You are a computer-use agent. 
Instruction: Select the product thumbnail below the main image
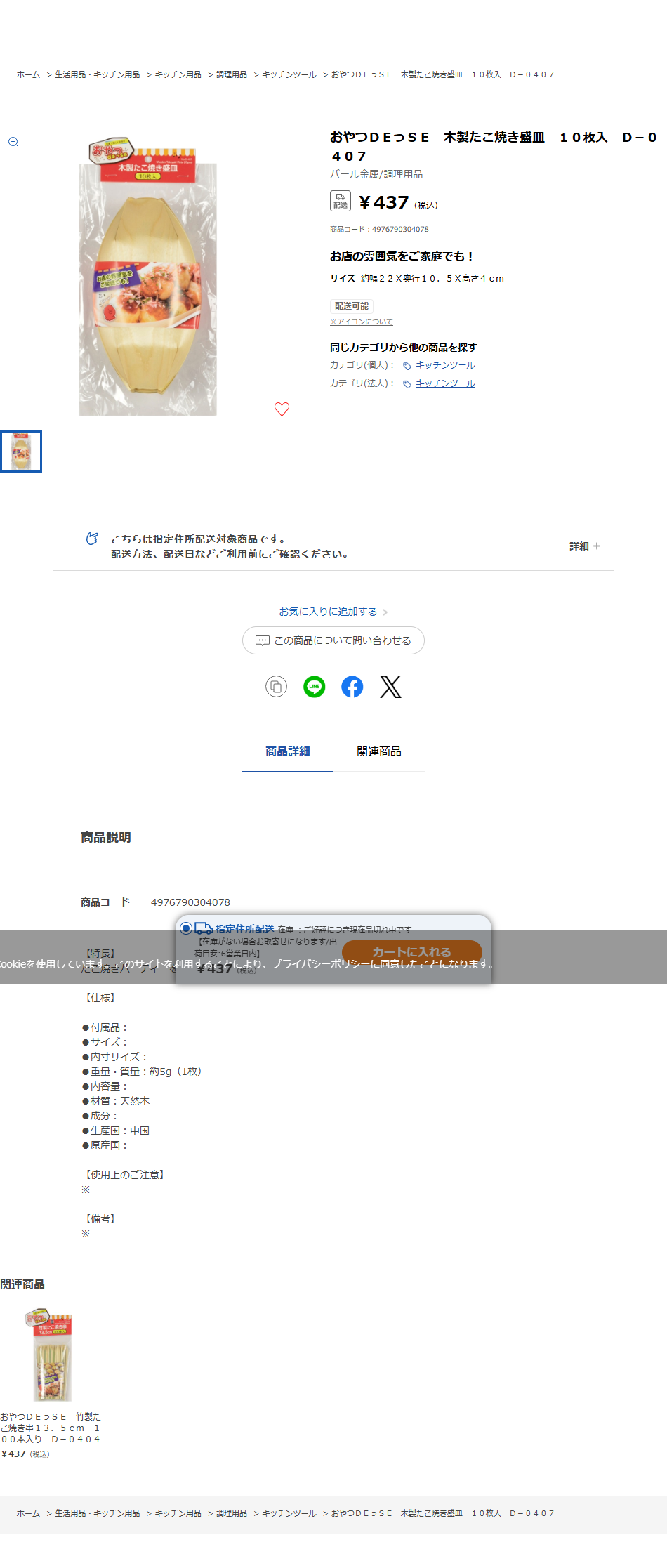coord(21,452)
